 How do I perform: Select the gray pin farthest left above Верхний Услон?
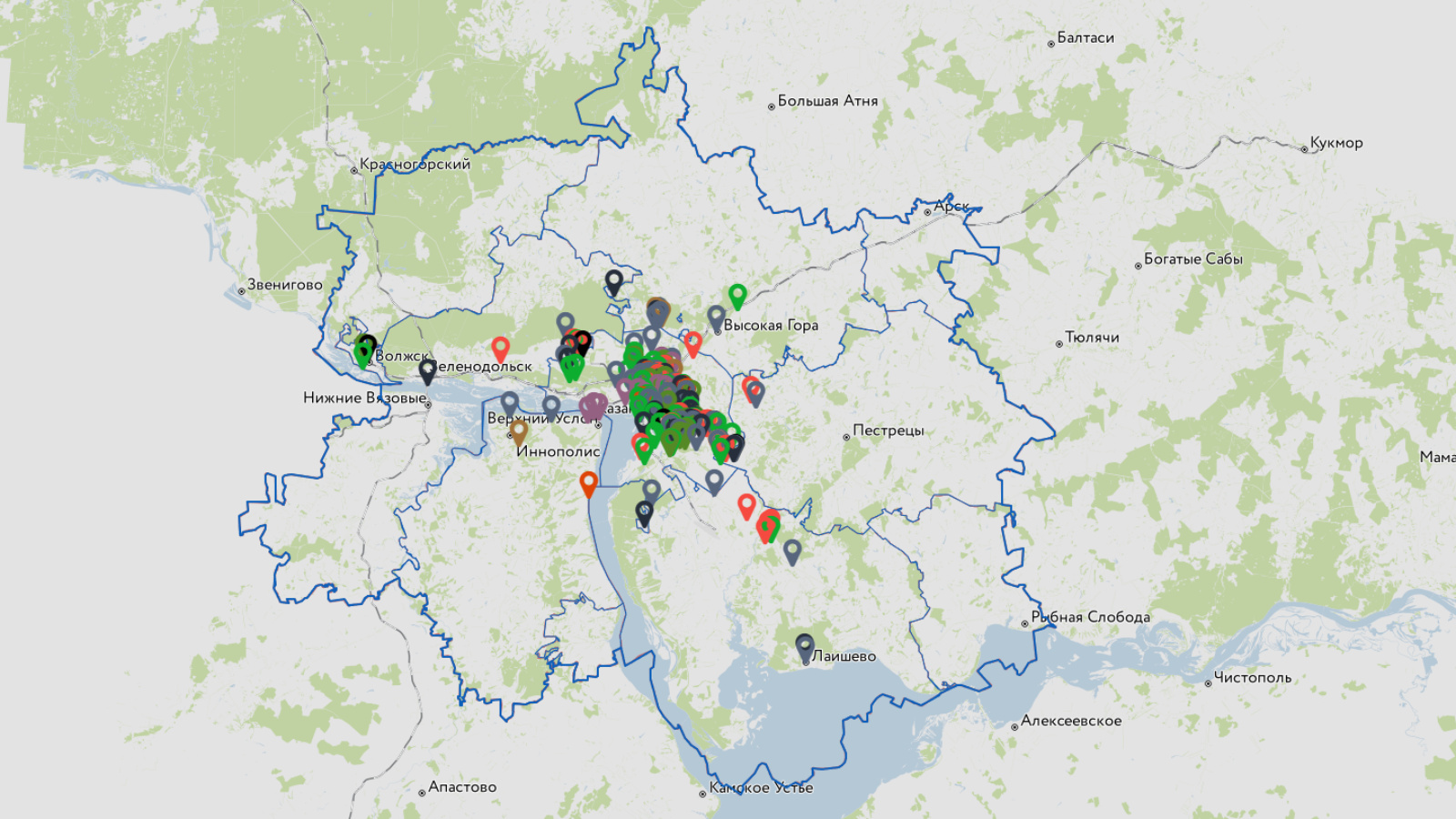(x=510, y=402)
